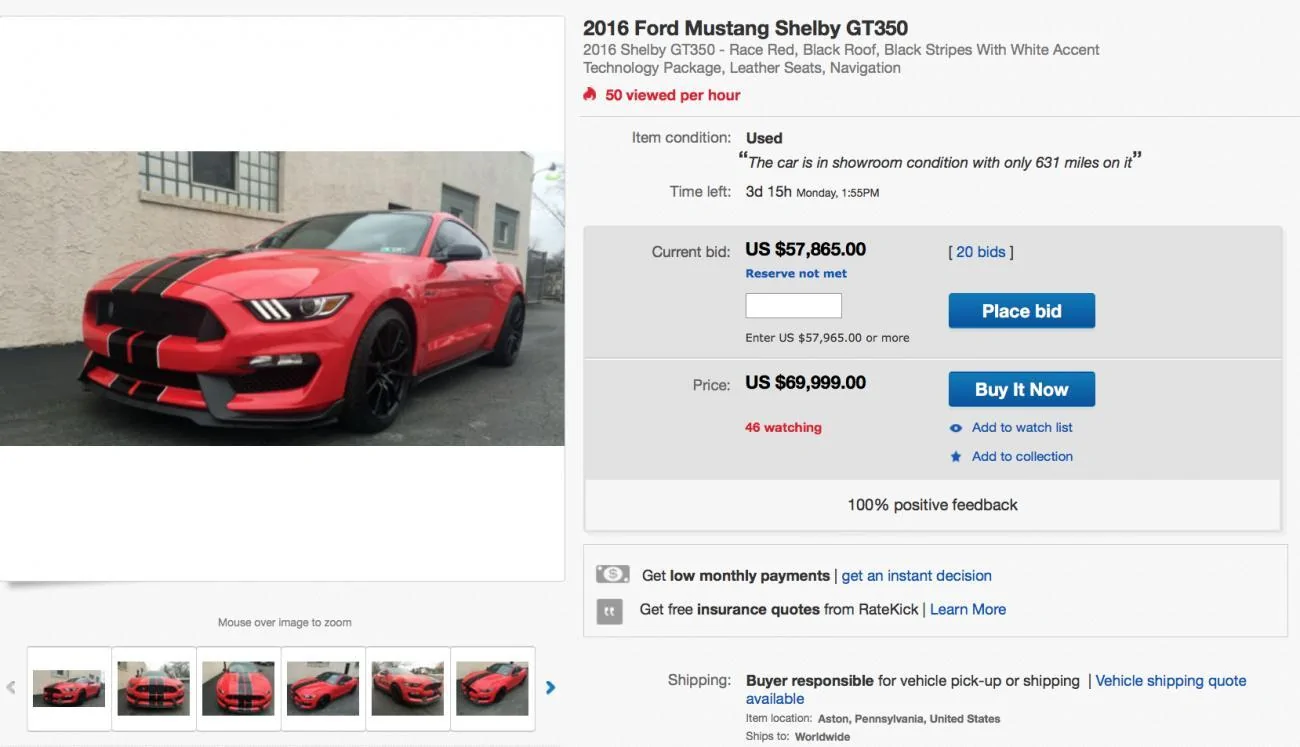
Task: Click the flame icon beside viewed per hour
Action: point(590,94)
